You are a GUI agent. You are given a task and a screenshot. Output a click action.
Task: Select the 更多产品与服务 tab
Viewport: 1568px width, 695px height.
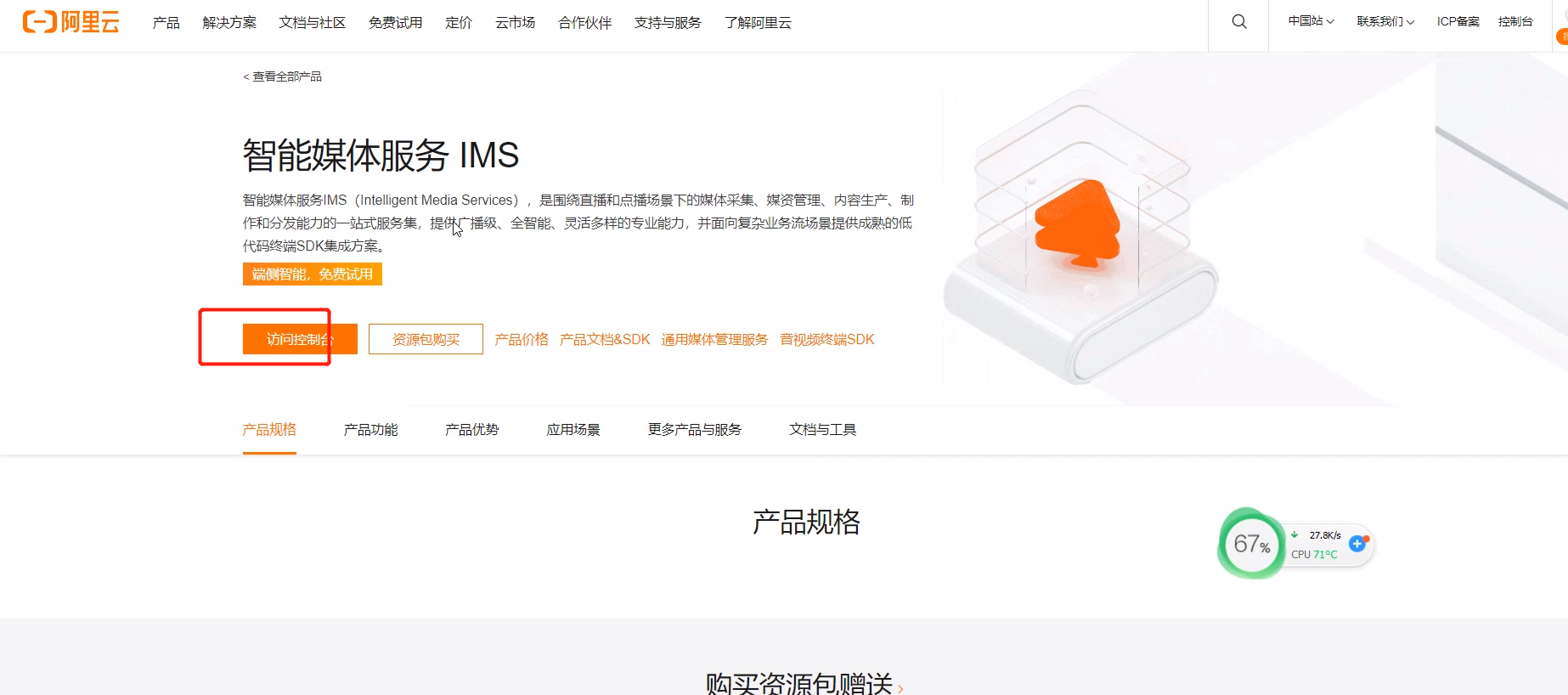coord(695,430)
